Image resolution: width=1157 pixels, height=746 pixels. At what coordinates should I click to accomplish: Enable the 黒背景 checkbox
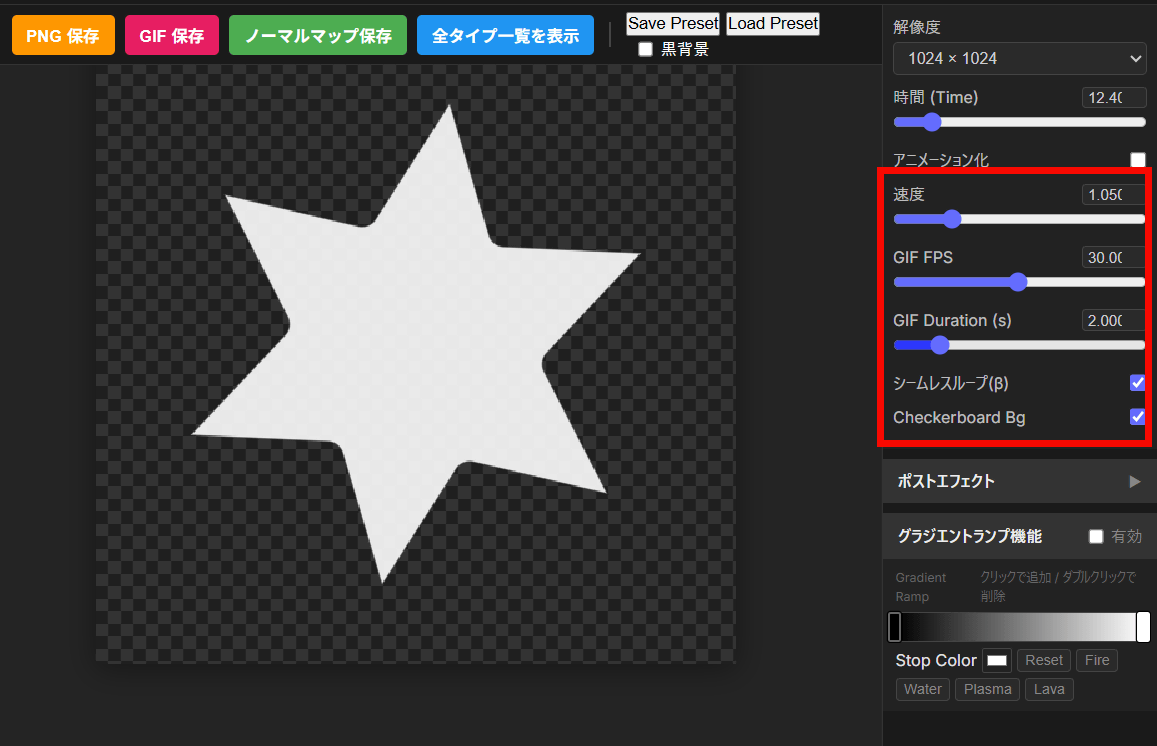point(646,49)
